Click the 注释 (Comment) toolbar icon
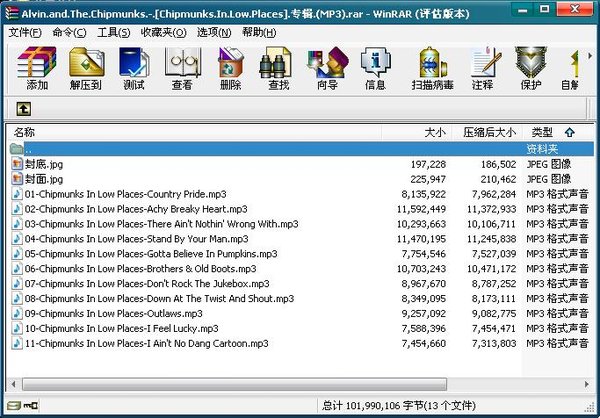The image size is (600, 418). click(x=486, y=62)
